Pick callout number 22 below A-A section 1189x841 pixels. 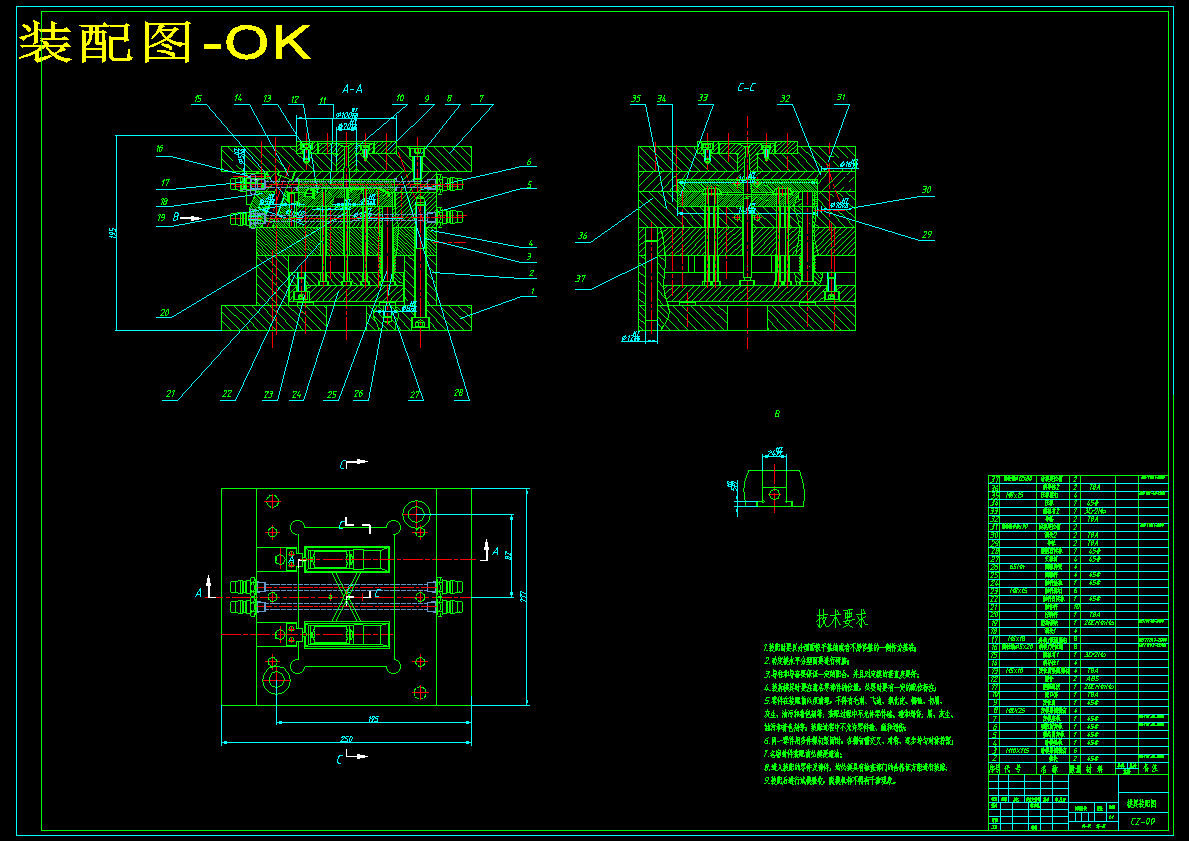coord(227,394)
